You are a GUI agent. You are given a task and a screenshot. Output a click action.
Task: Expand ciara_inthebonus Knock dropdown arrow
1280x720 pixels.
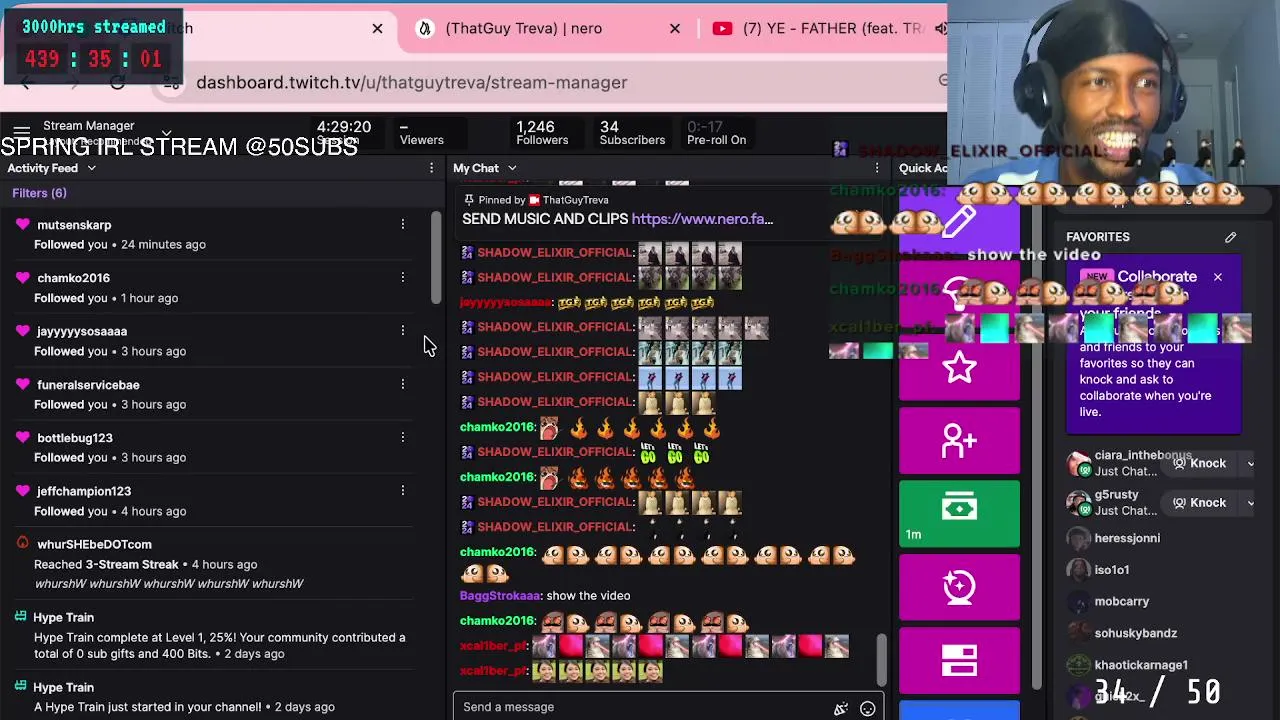pyautogui.click(x=1250, y=463)
